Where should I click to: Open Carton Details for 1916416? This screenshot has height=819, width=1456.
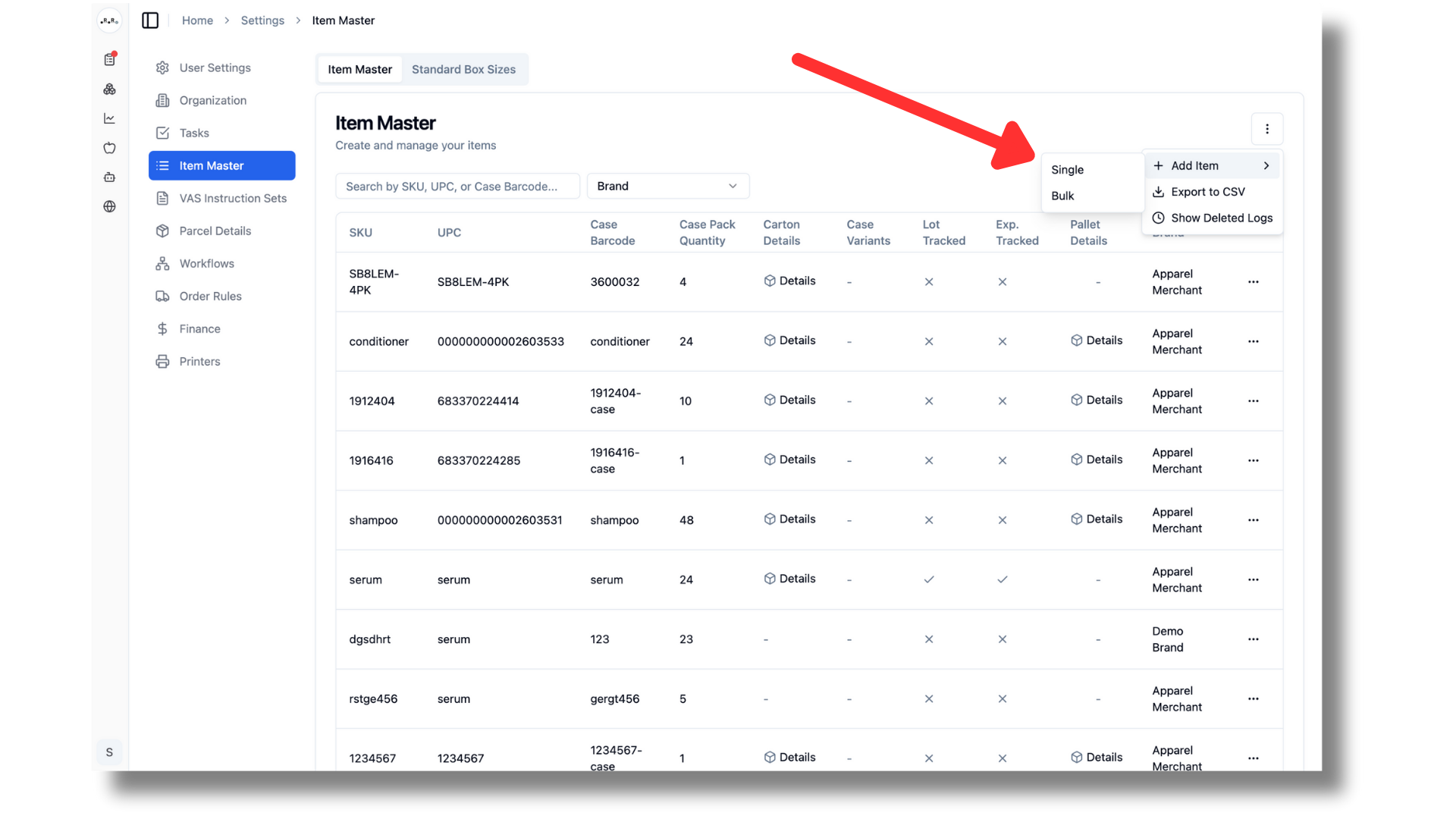[789, 460]
